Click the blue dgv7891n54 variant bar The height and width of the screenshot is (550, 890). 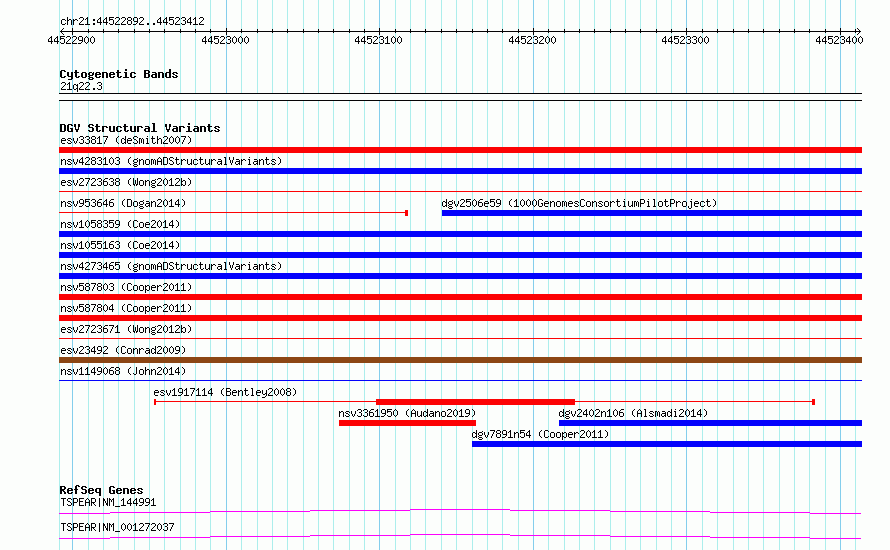667,444
